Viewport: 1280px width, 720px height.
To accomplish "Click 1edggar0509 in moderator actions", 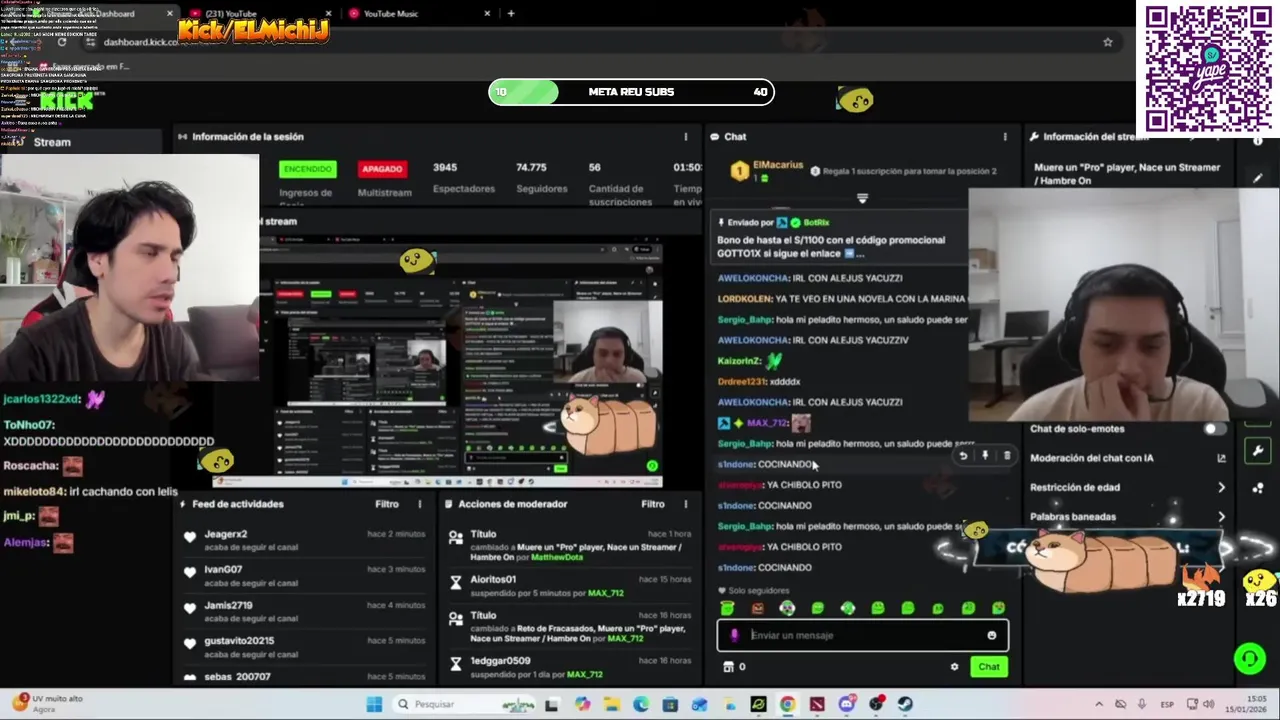I will (500, 661).
